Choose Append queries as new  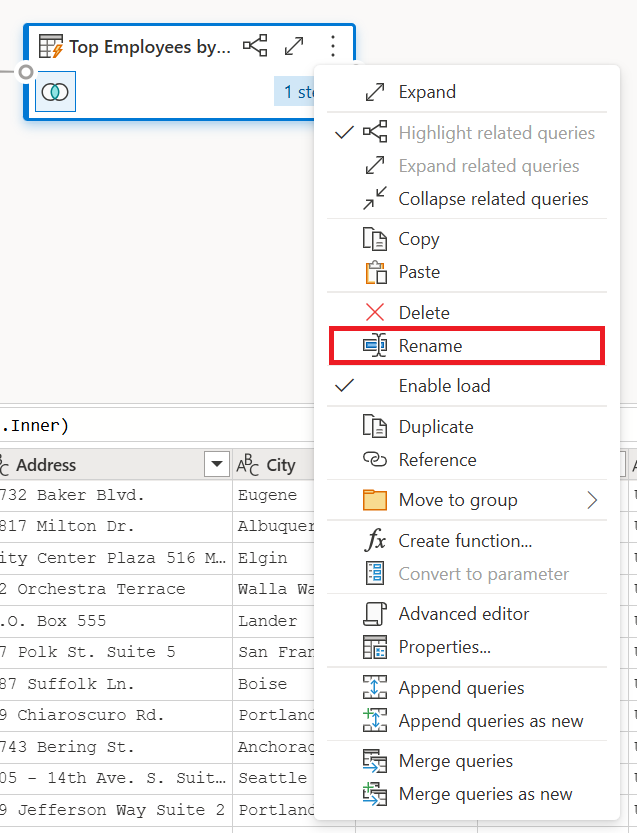coord(467,721)
